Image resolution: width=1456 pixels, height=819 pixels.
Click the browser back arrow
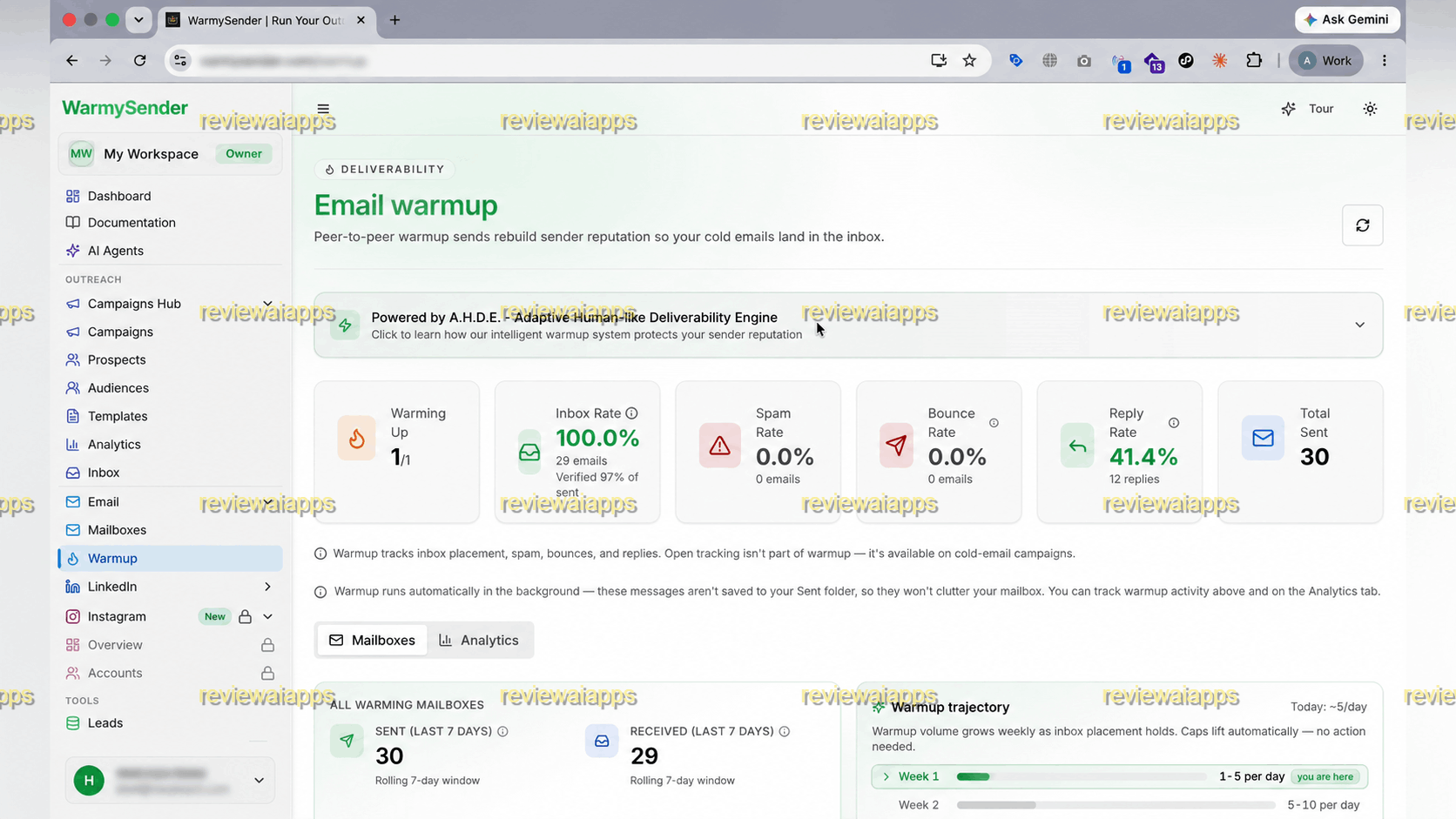point(71,61)
